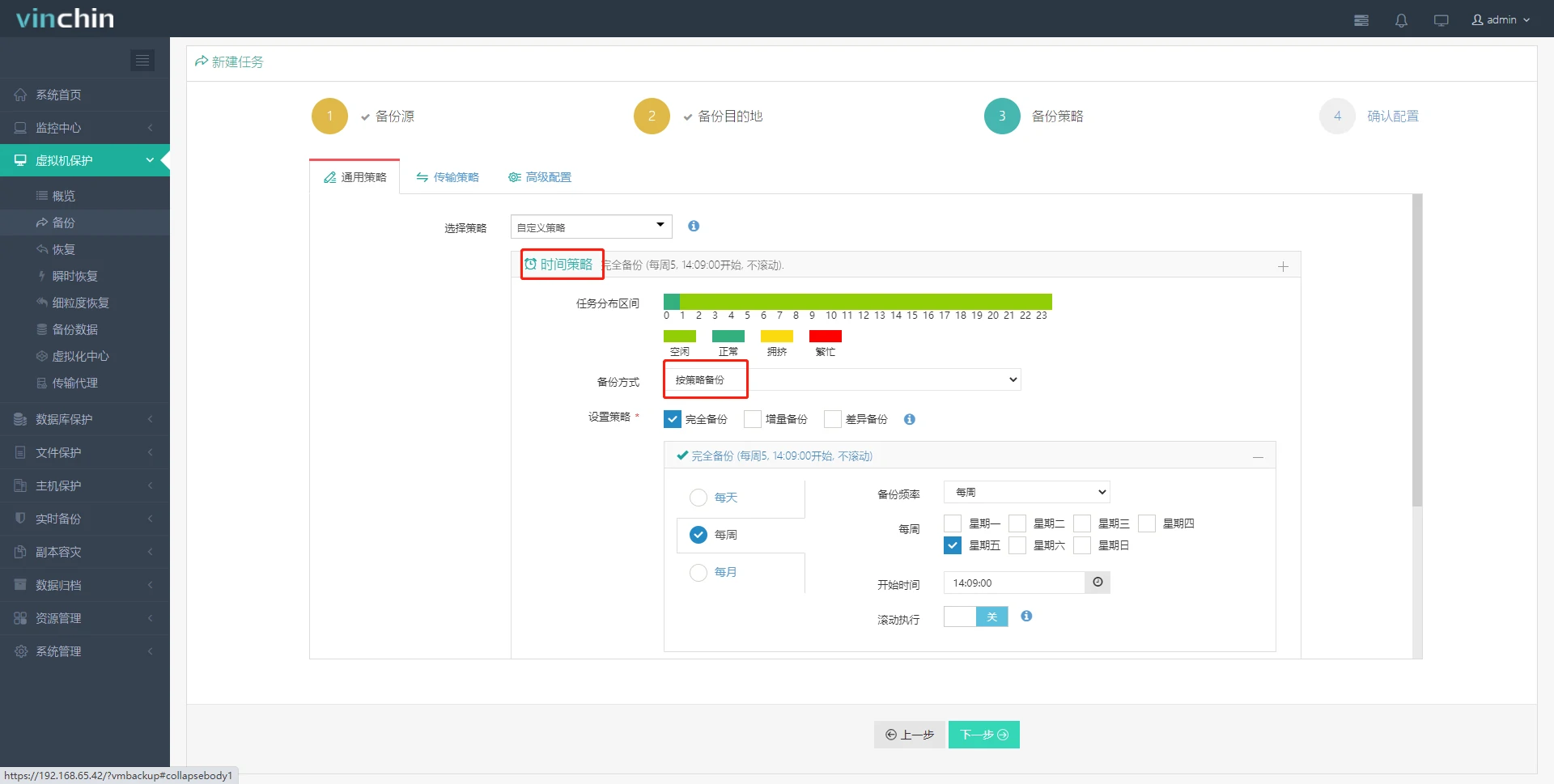Open 概览 under 虚拟机保护

pyautogui.click(x=85, y=196)
